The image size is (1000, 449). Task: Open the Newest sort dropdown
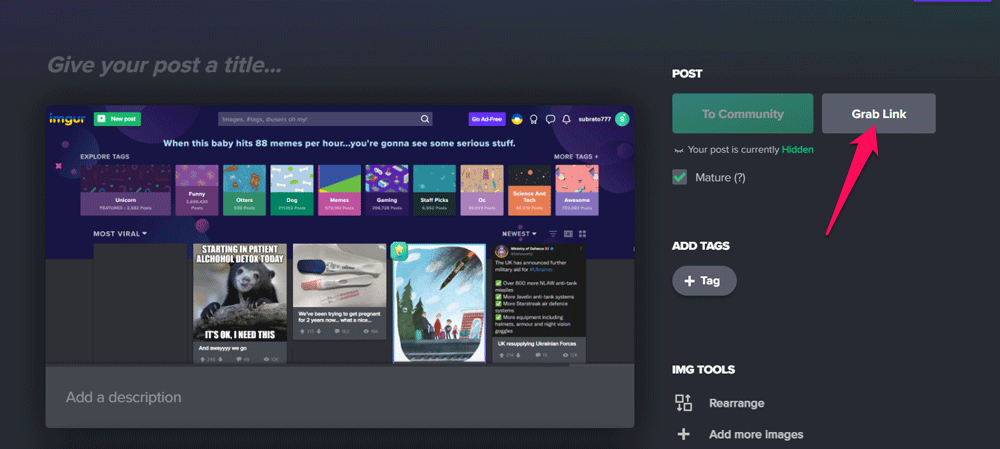(x=520, y=234)
